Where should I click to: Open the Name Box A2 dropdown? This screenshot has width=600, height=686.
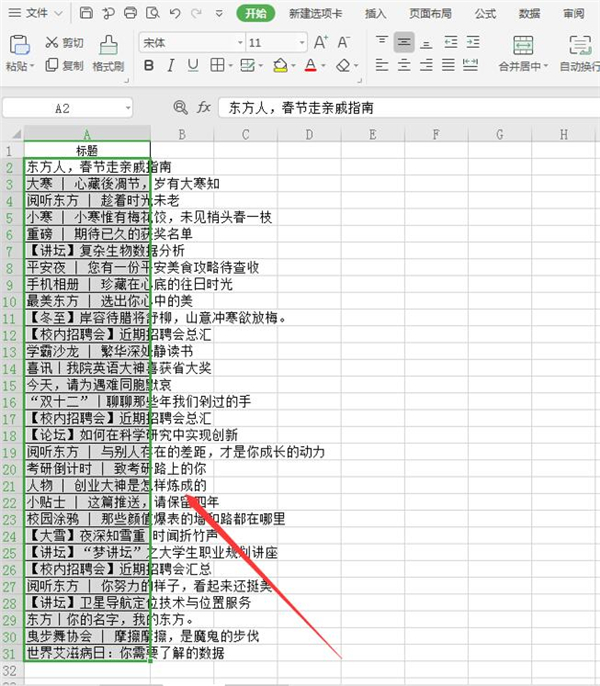[128, 108]
